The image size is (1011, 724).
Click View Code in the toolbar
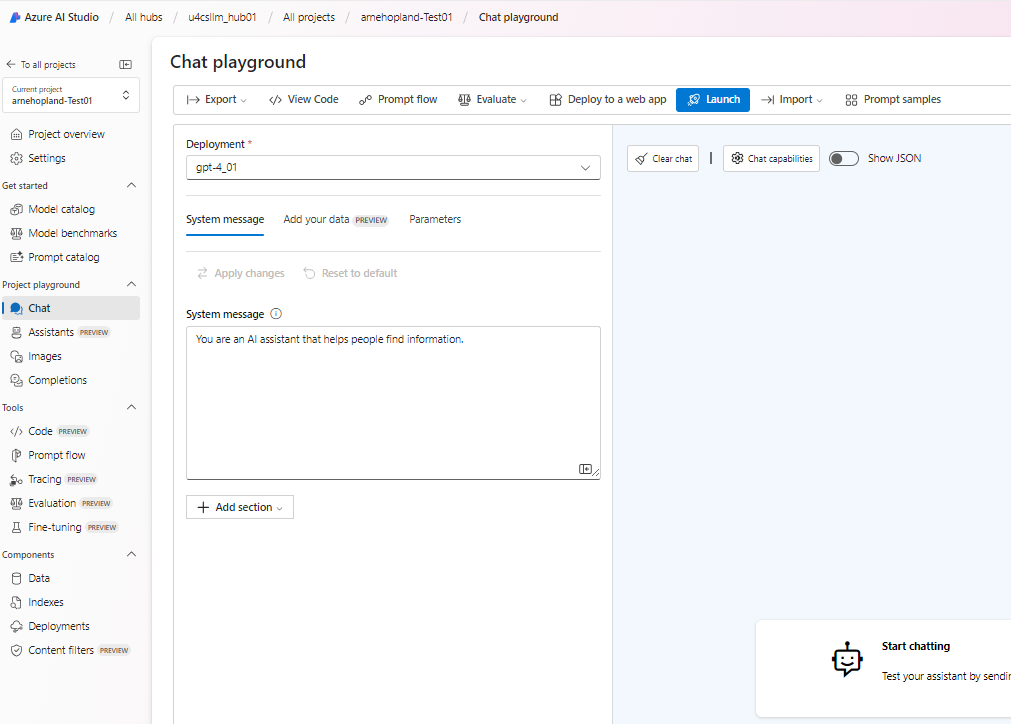click(304, 99)
